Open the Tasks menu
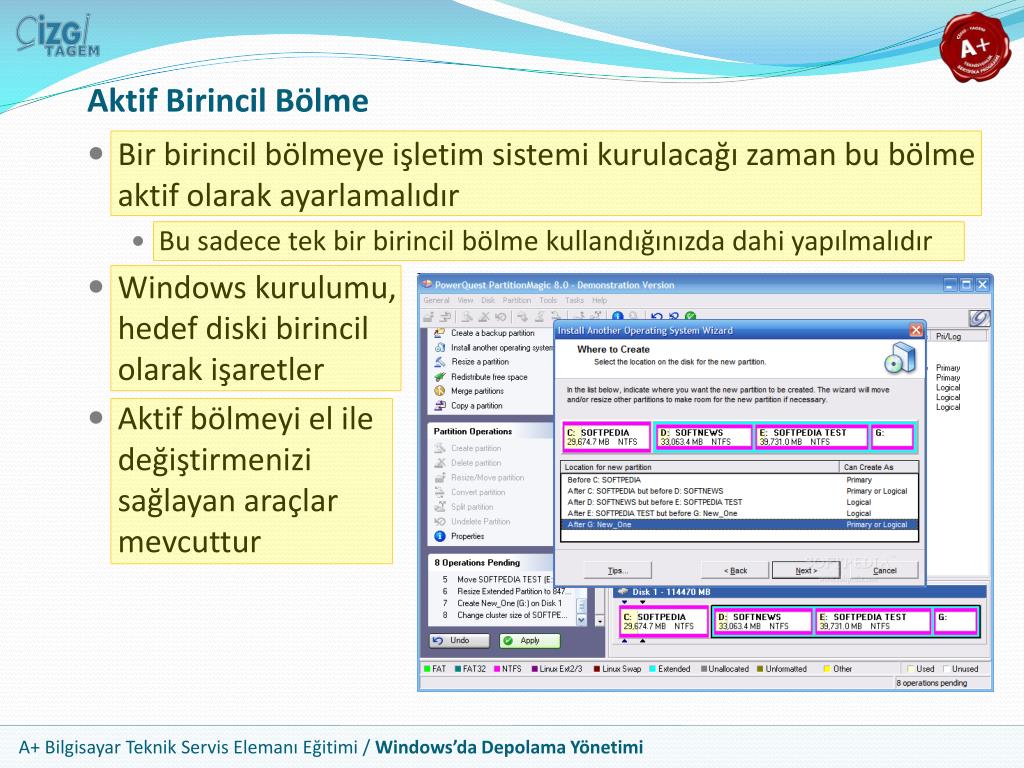 (x=575, y=300)
